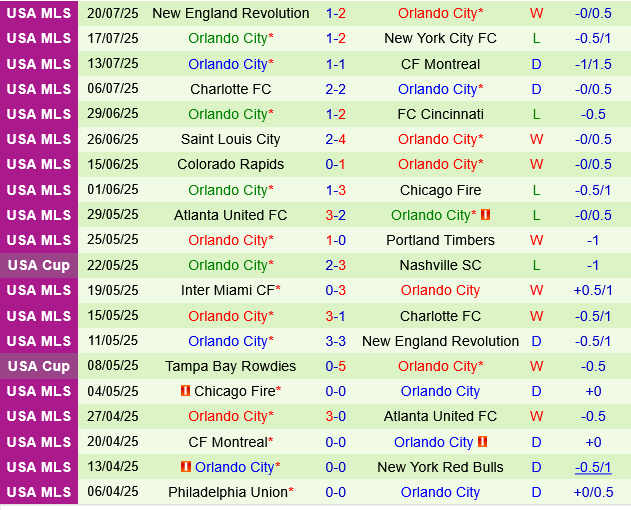Open Colorado Rapids team page
The width and height of the screenshot is (631, 510).
pos(230,164)
